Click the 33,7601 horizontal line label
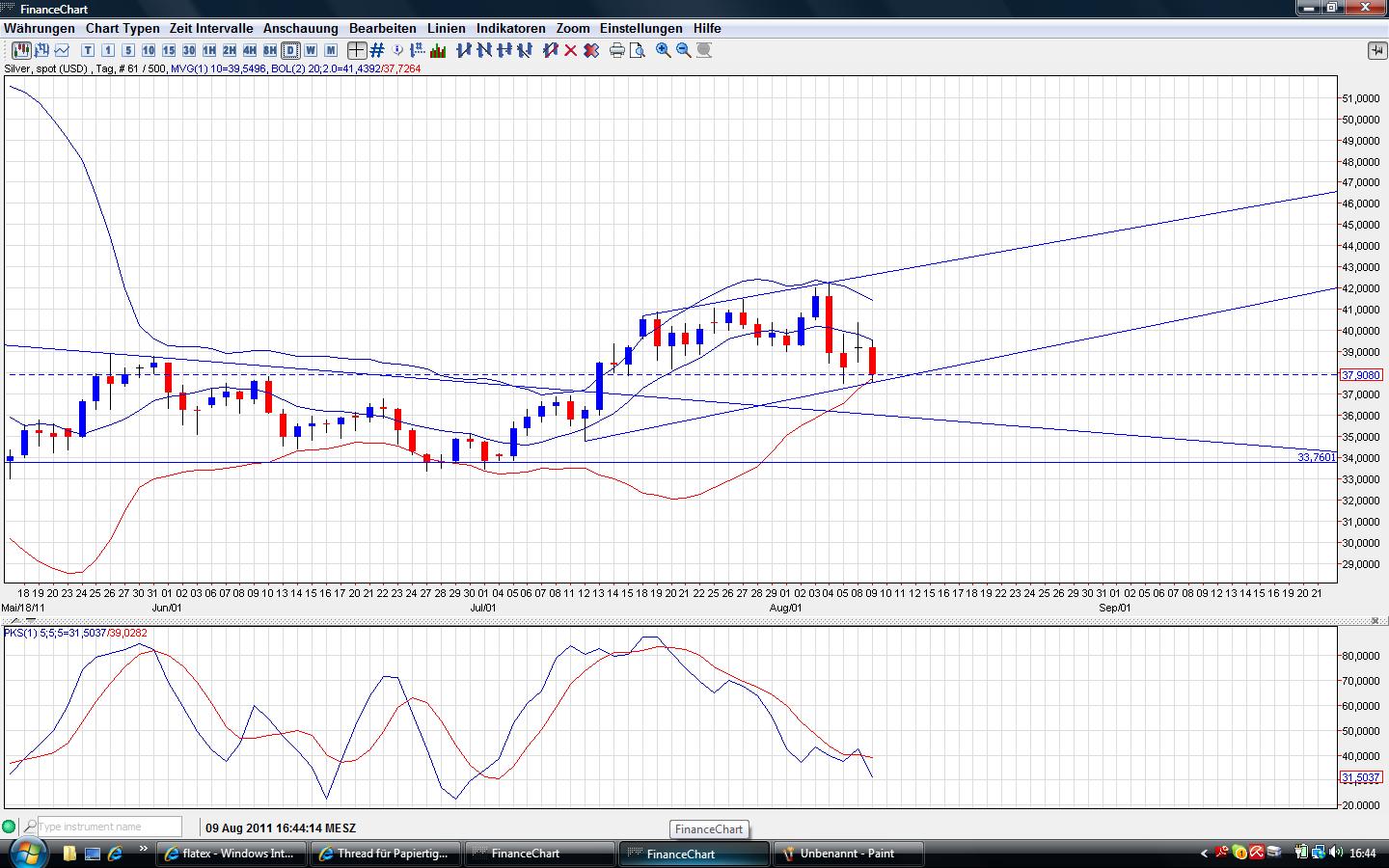Image resolution: width=1389 pixels, height=868 pixels. tap(1316, 457)
